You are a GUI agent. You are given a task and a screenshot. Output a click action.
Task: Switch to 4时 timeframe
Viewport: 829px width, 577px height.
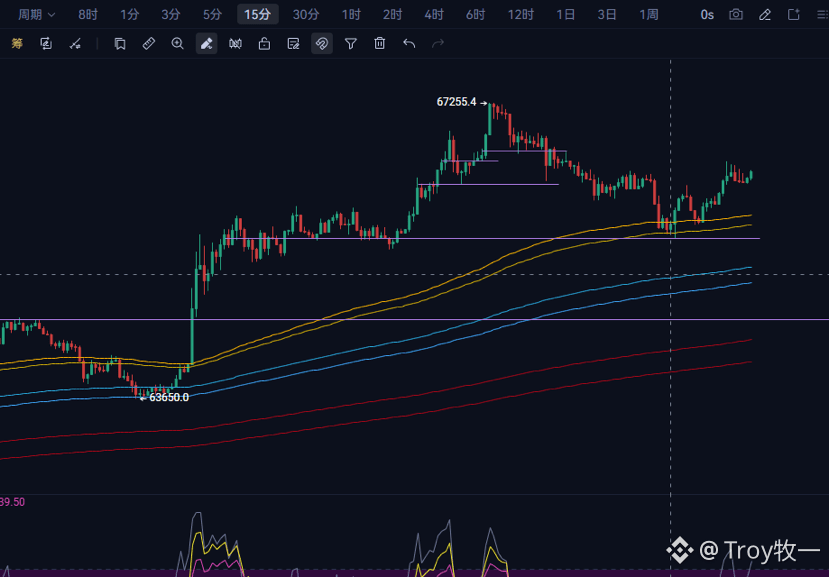point(434,14)
